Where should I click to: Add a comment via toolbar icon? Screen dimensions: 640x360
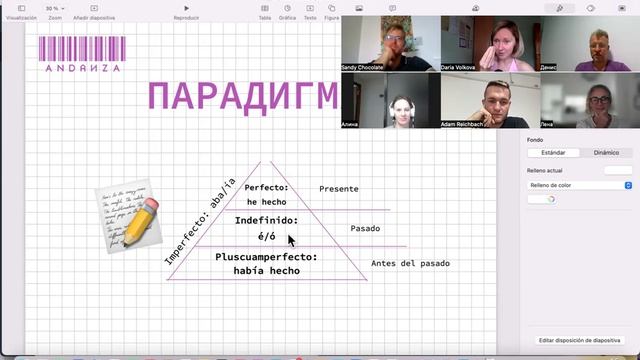pos(392,9)
